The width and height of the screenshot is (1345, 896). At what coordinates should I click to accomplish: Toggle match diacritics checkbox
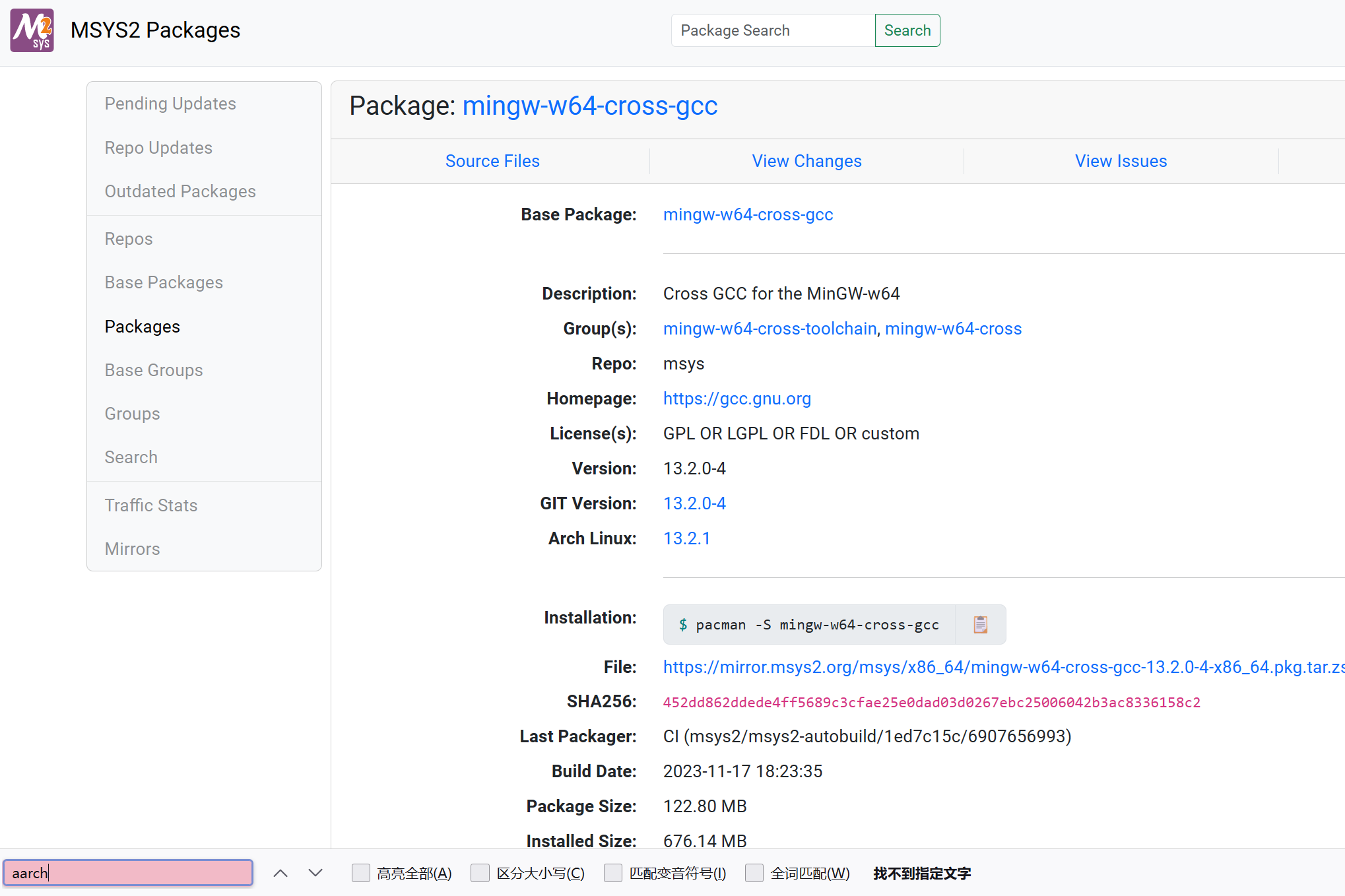(x=613, y=873)
